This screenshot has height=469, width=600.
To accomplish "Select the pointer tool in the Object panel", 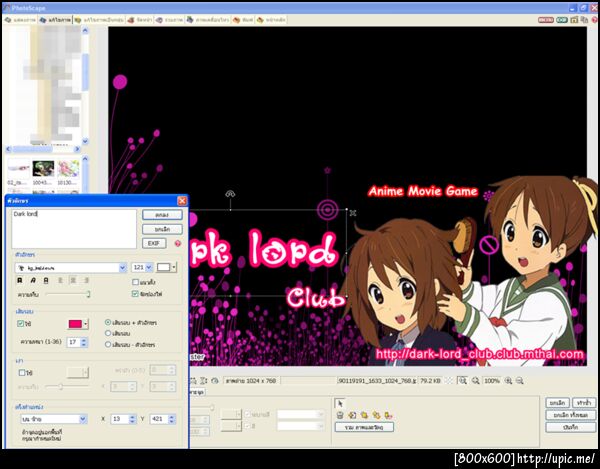I will click(x=340, y=403).
